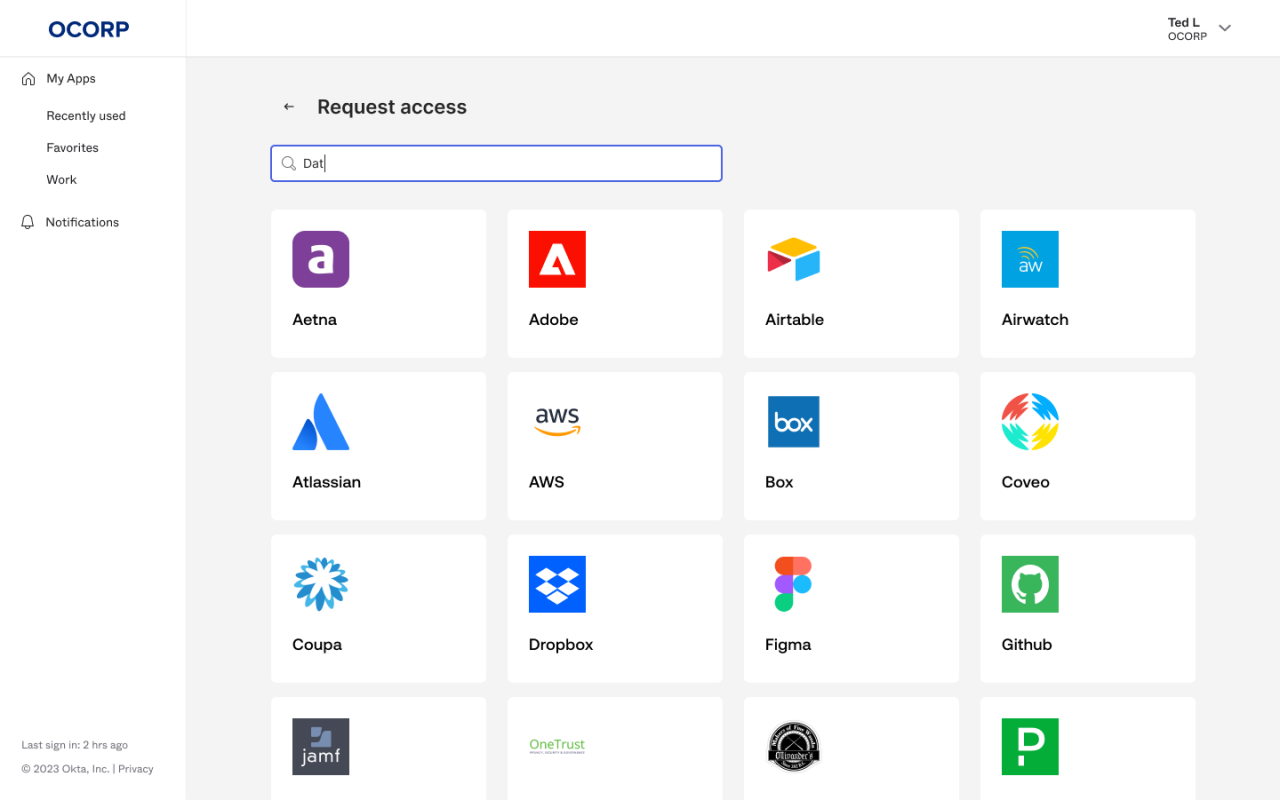
Task: Click the Privacy link in footer
Action: tap(136, 769)
